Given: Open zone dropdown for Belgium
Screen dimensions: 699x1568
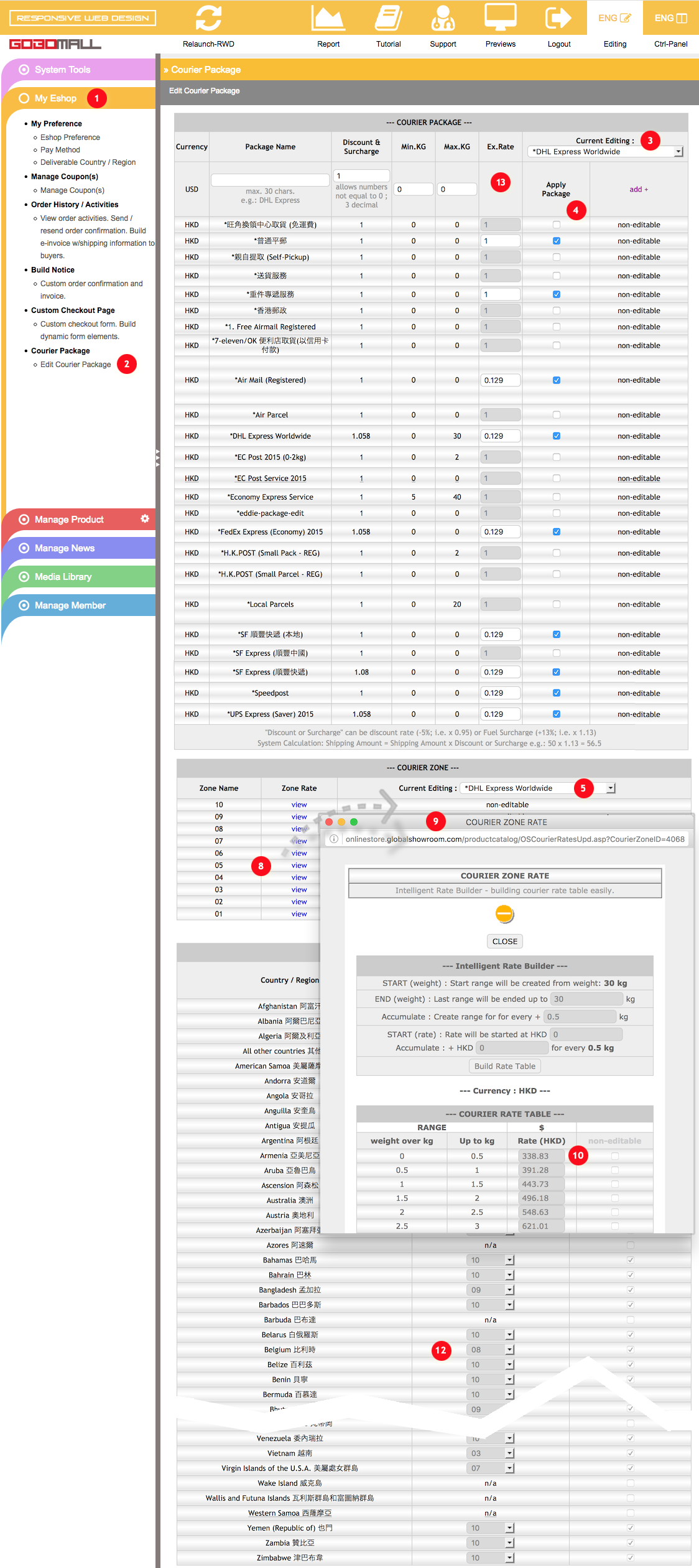Looking at the screenshot, I should click(x=491, y=1350).
